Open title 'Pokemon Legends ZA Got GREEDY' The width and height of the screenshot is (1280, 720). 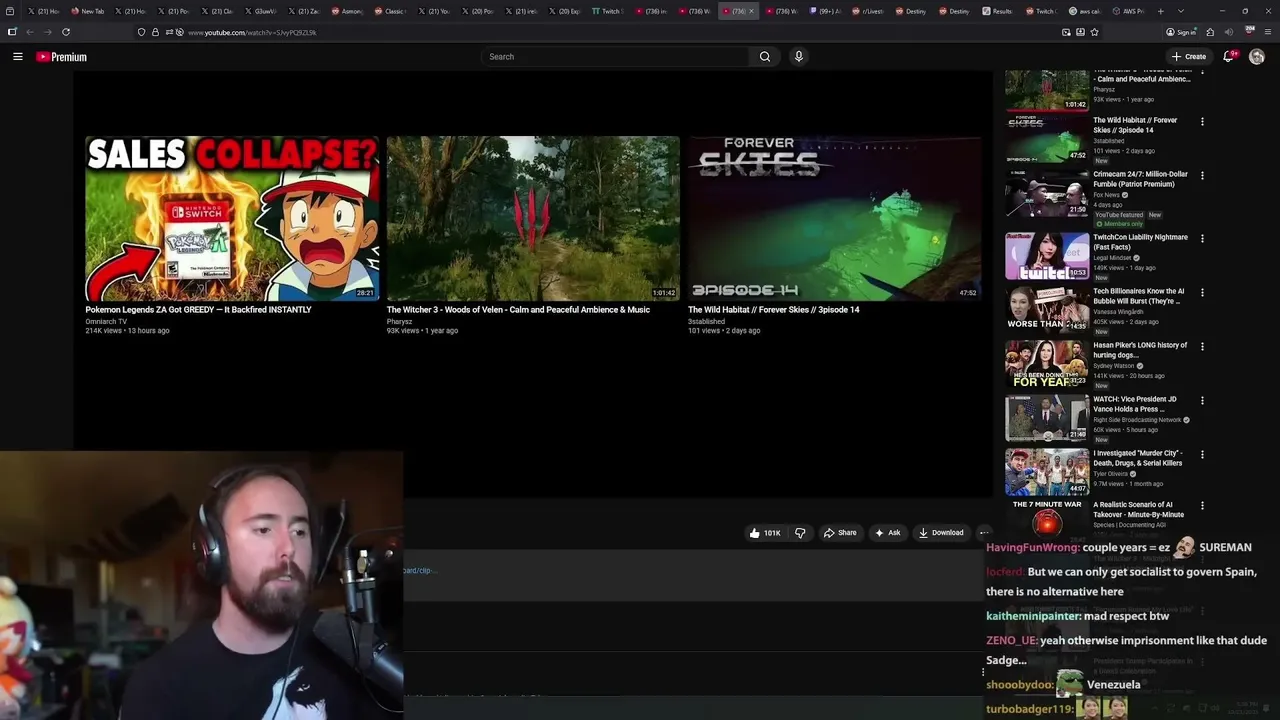tap(198, 310)
